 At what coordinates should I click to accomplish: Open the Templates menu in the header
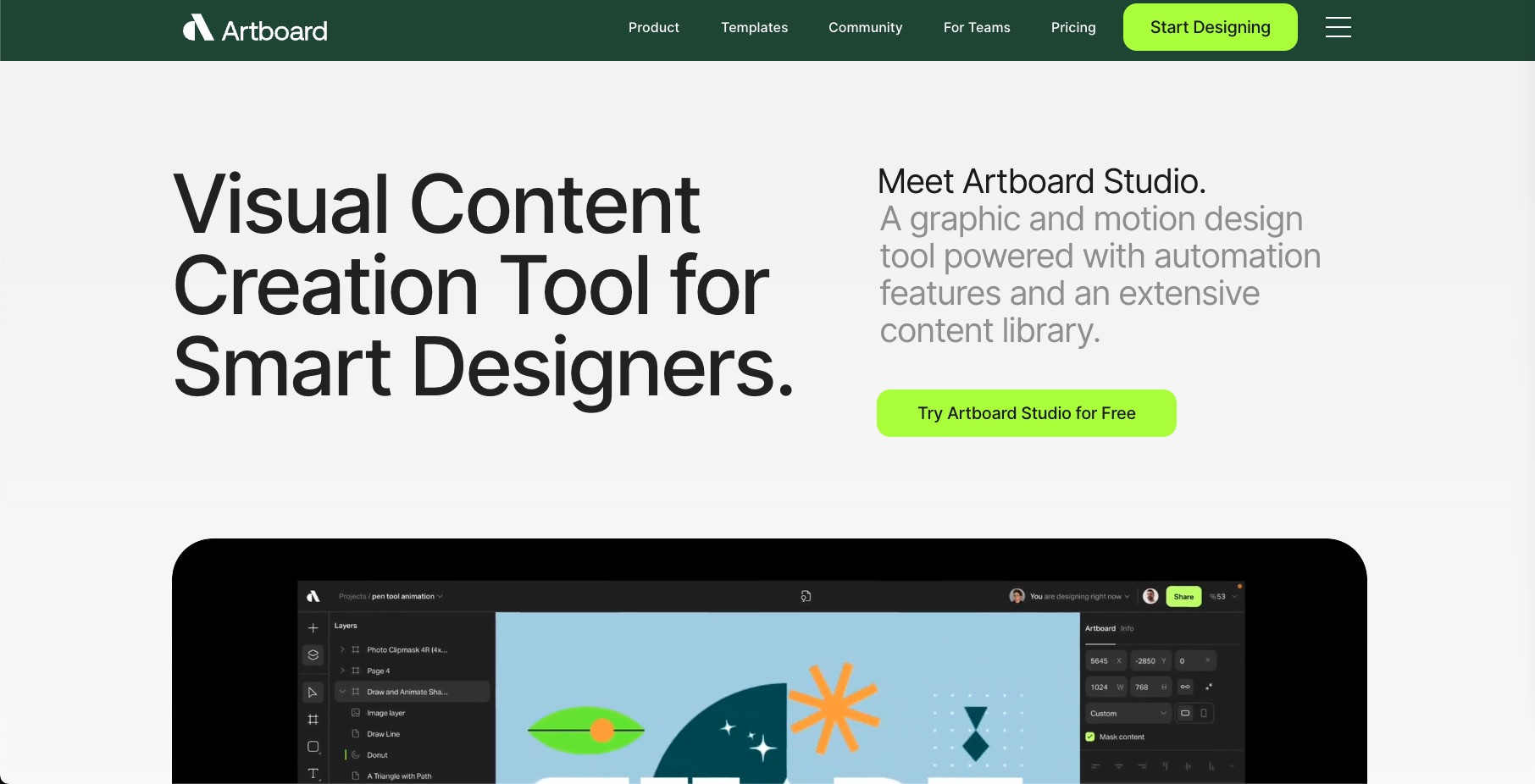[x=754, y=27]
